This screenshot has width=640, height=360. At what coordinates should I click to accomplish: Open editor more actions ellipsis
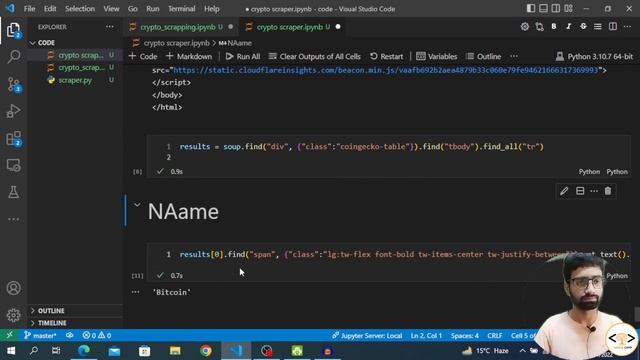pyautogui.click(x=627, y=27)
